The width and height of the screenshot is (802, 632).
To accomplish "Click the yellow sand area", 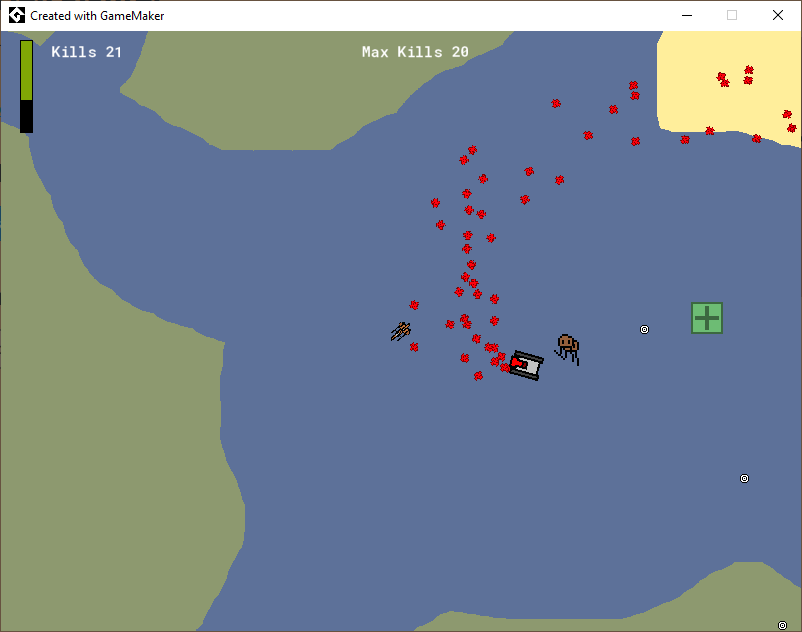I will point(729,87).
